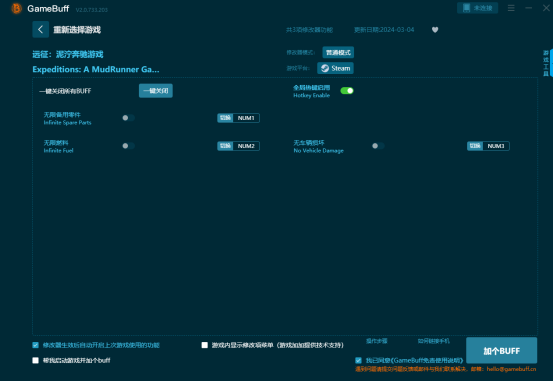Viewport: 553px width, 382px height.
Task: Open the game tools side tab
Action: [x=546, y=63]
